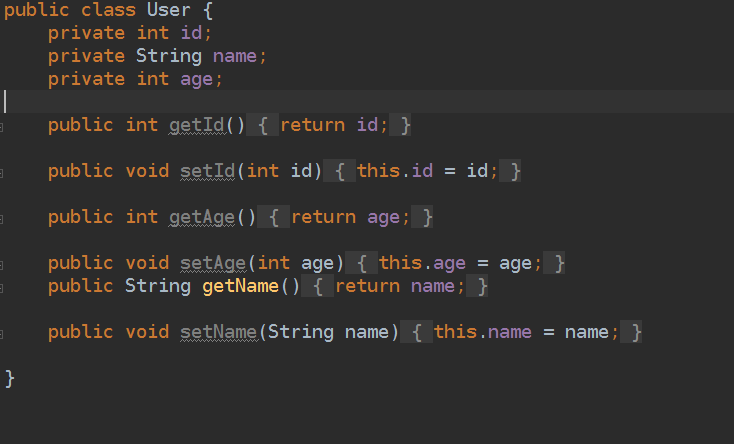
Task: Expand folded '{' after setName(String name)
Action: 416,333
